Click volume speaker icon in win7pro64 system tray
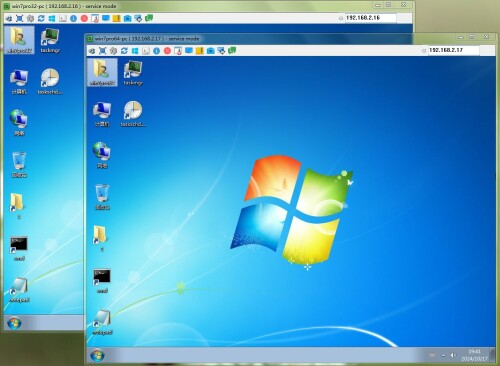The width and height of the screenshot is (500, 366). point(453,355)
